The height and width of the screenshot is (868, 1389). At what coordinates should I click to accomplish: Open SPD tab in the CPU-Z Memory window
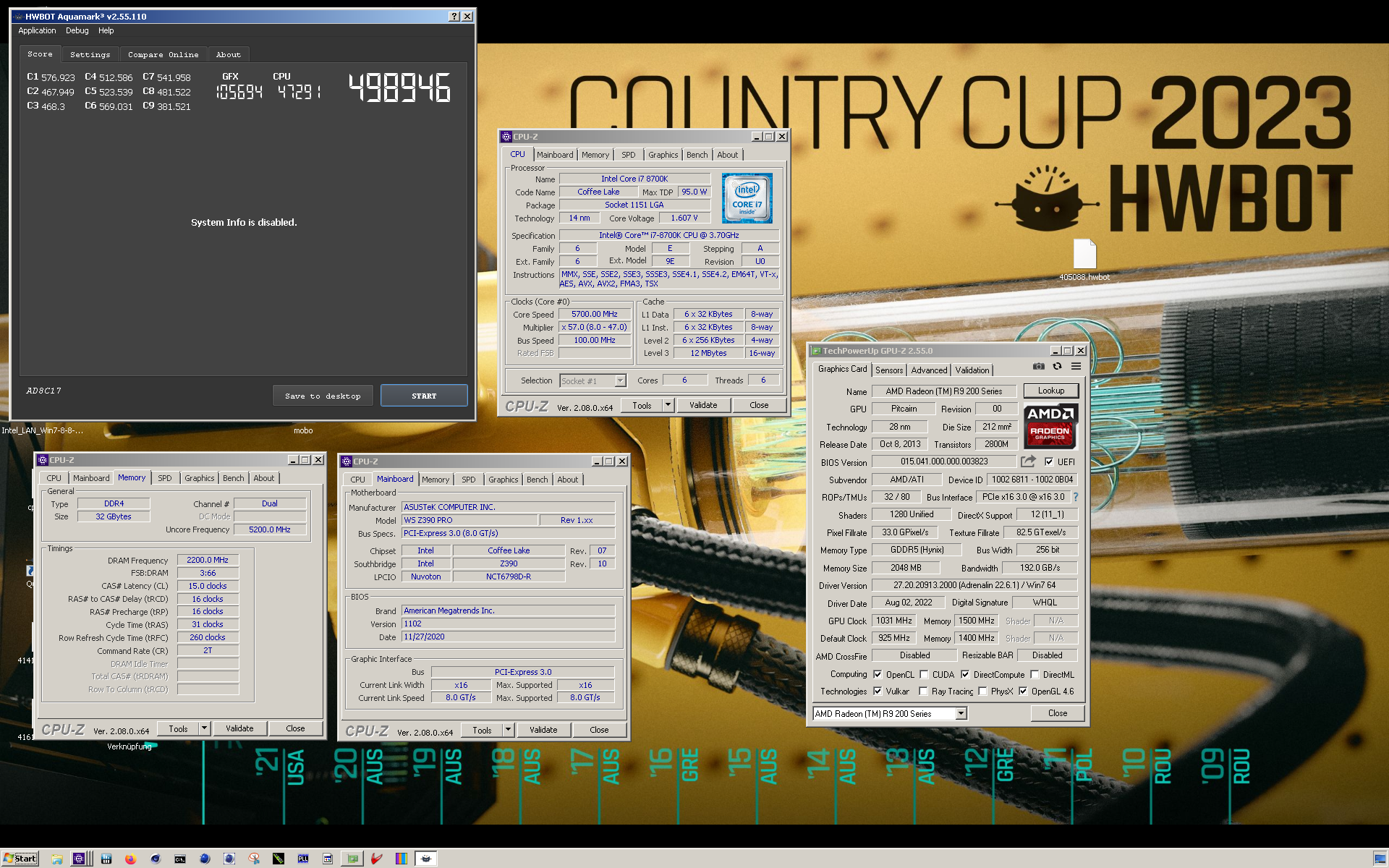coord(165,478)
